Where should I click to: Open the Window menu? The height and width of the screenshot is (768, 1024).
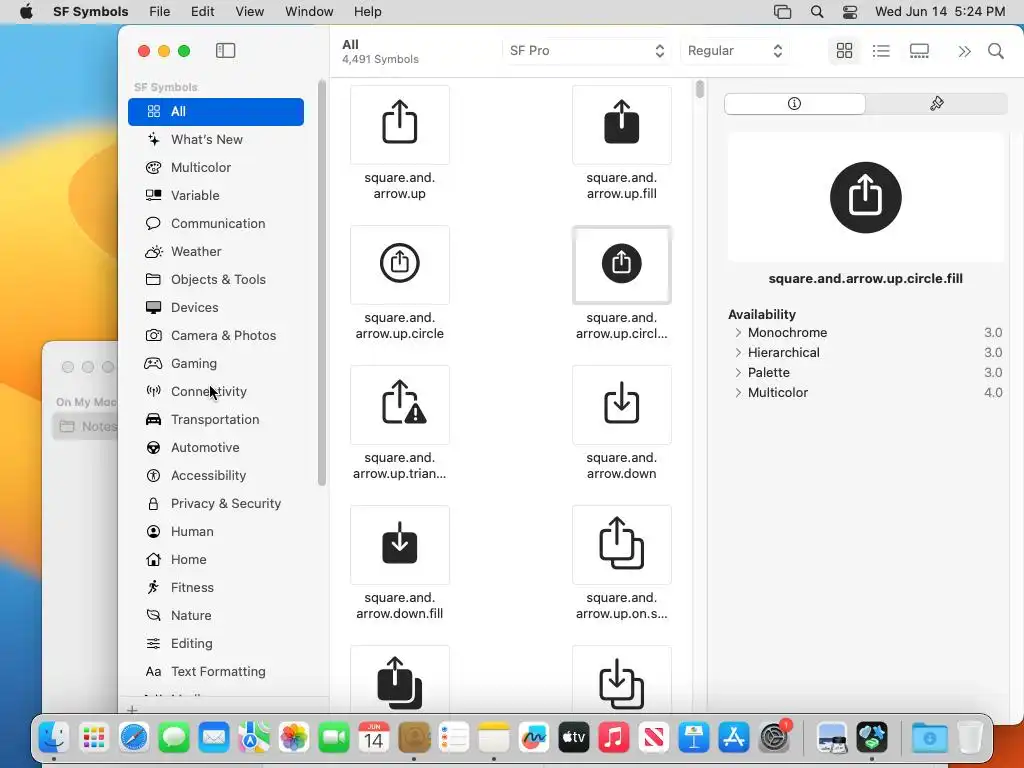tap(309, 12)
